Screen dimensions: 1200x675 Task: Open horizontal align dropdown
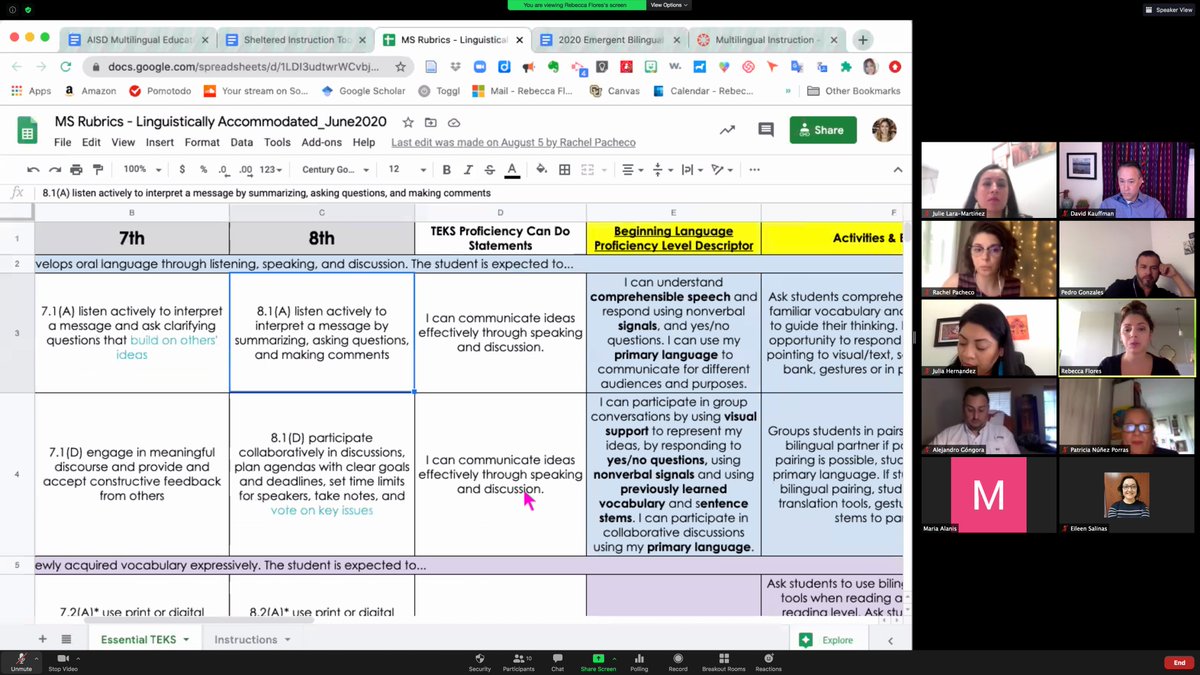click(631, 170)
